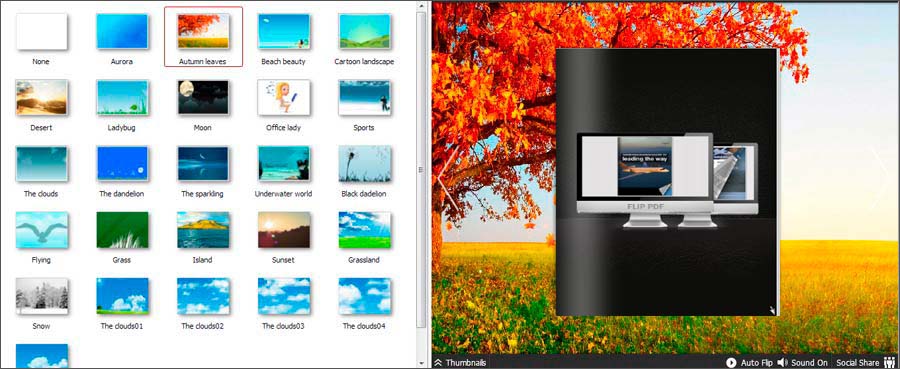Choose the Cartoon landscape background
The height and width of the screenshot is (369, 900).
[x=364, y=32]
